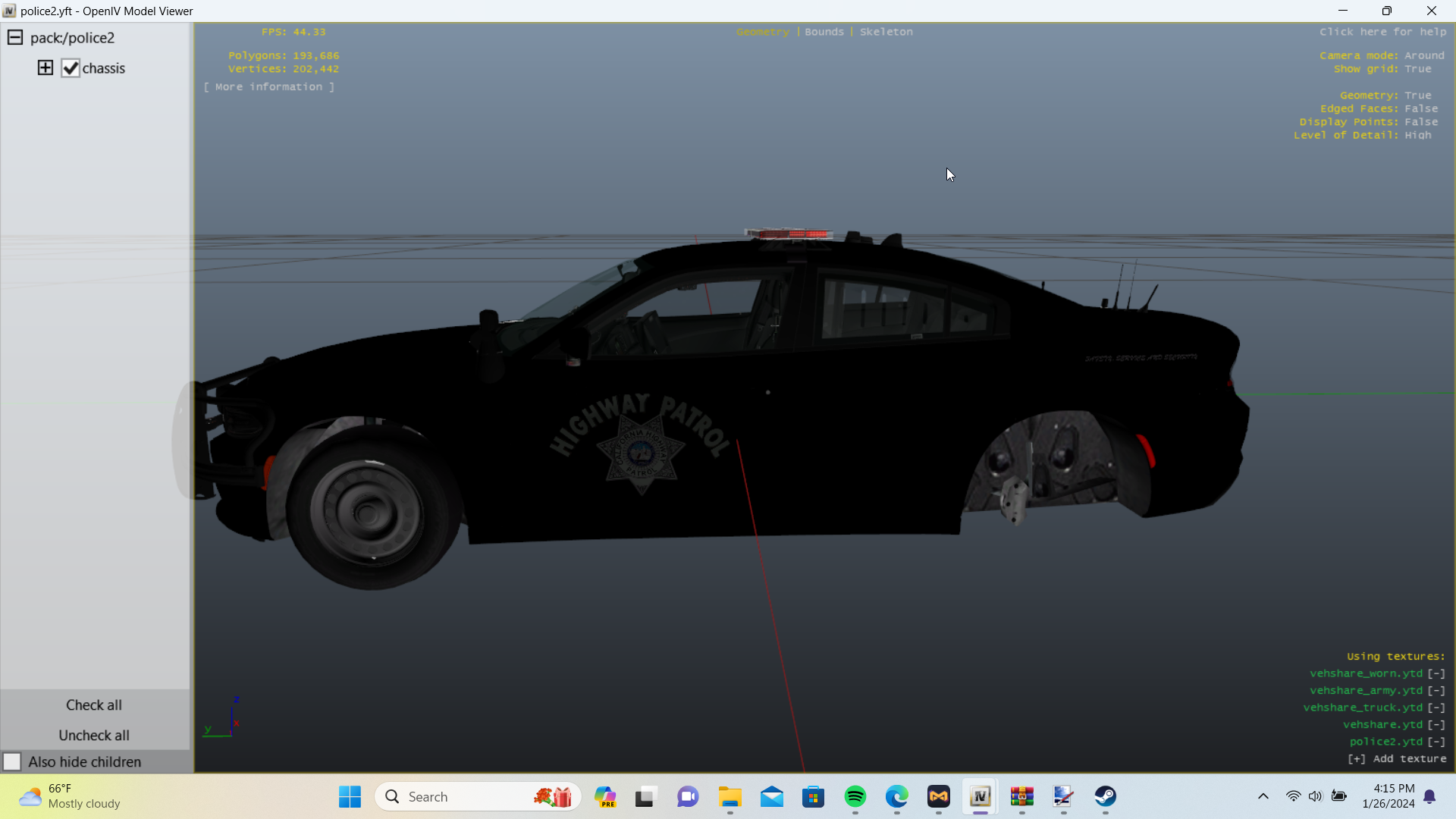Uncheck the chassis visibility checkbox
This screenshot has height=819, width=1456.
tap(71, 68)
